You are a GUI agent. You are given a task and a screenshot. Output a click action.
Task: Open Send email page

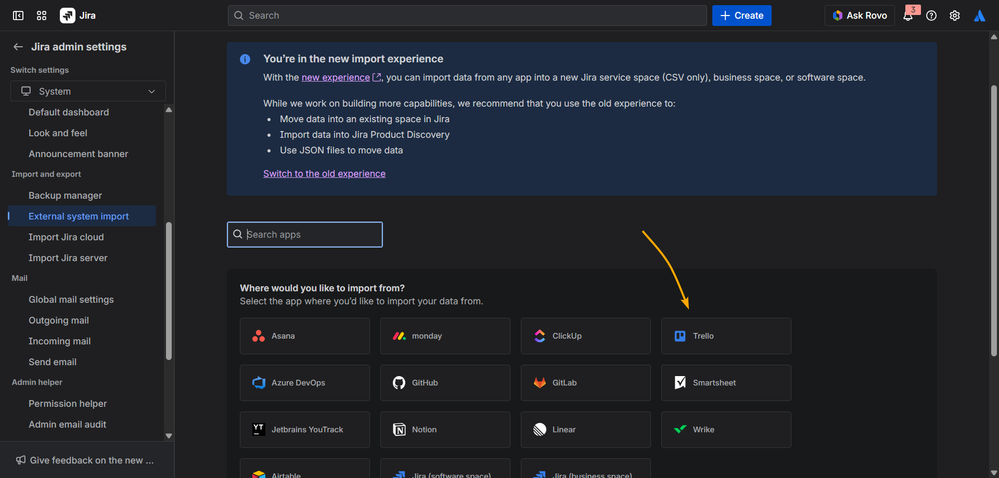[53, 362]
